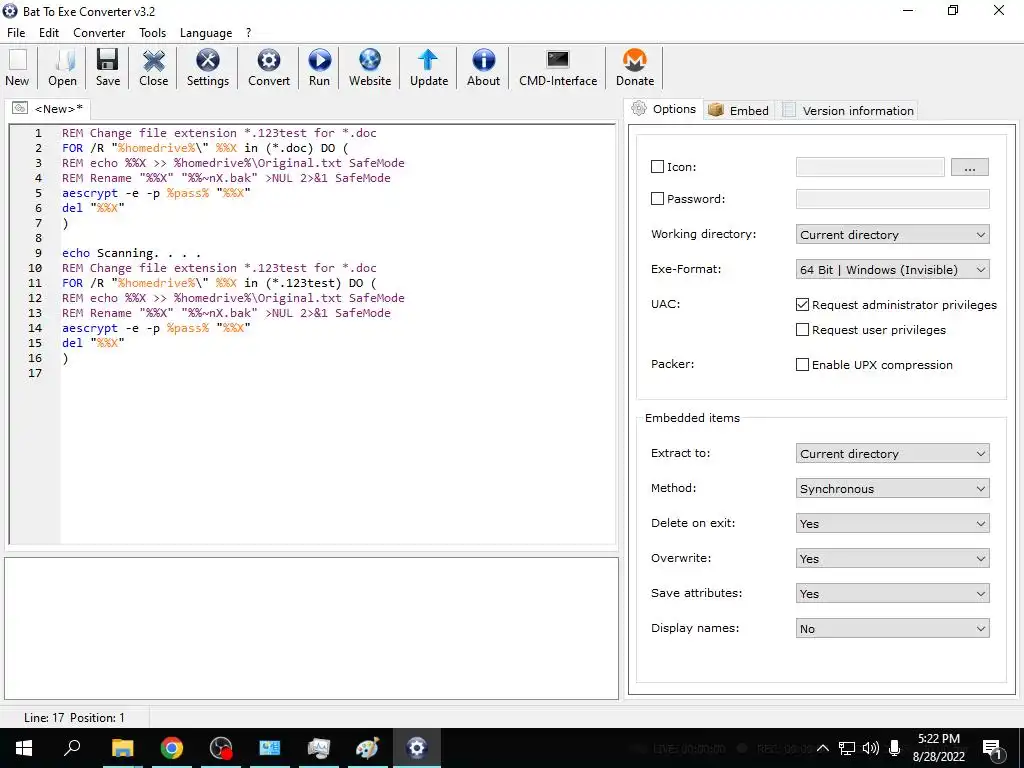Open the Edit menu
The width and height of the screenshot is (1024, 768).
click(x=49, y=33)
